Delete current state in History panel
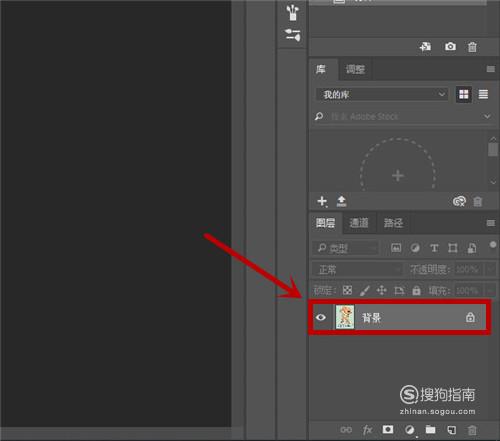 (x=472, y=47)
